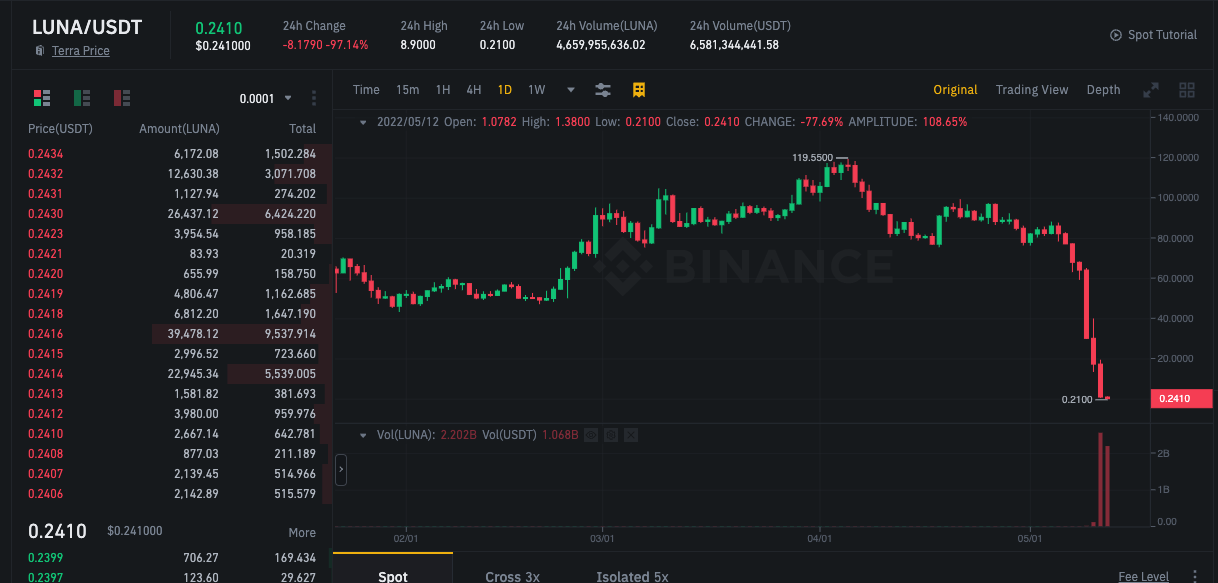This screenshot has height=583, width=1218.
Task: Open Spot Tutorial link
Action: (1162, 35)
